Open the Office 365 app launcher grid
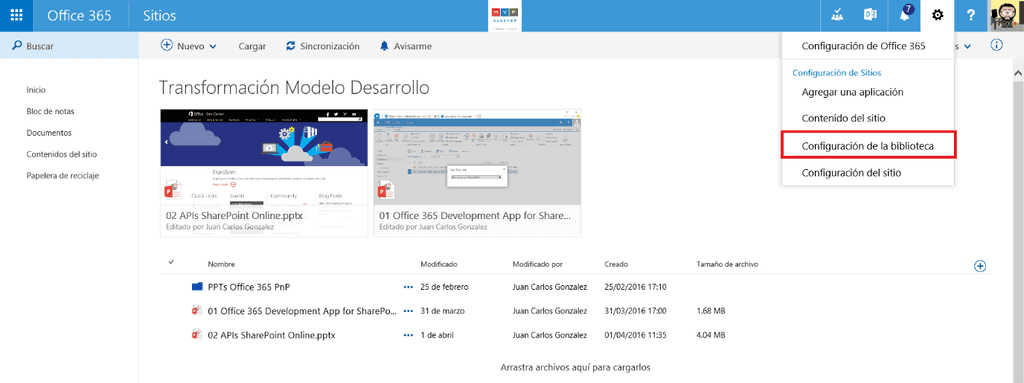Screen dimensions: 1024x383 coord(16,15)
